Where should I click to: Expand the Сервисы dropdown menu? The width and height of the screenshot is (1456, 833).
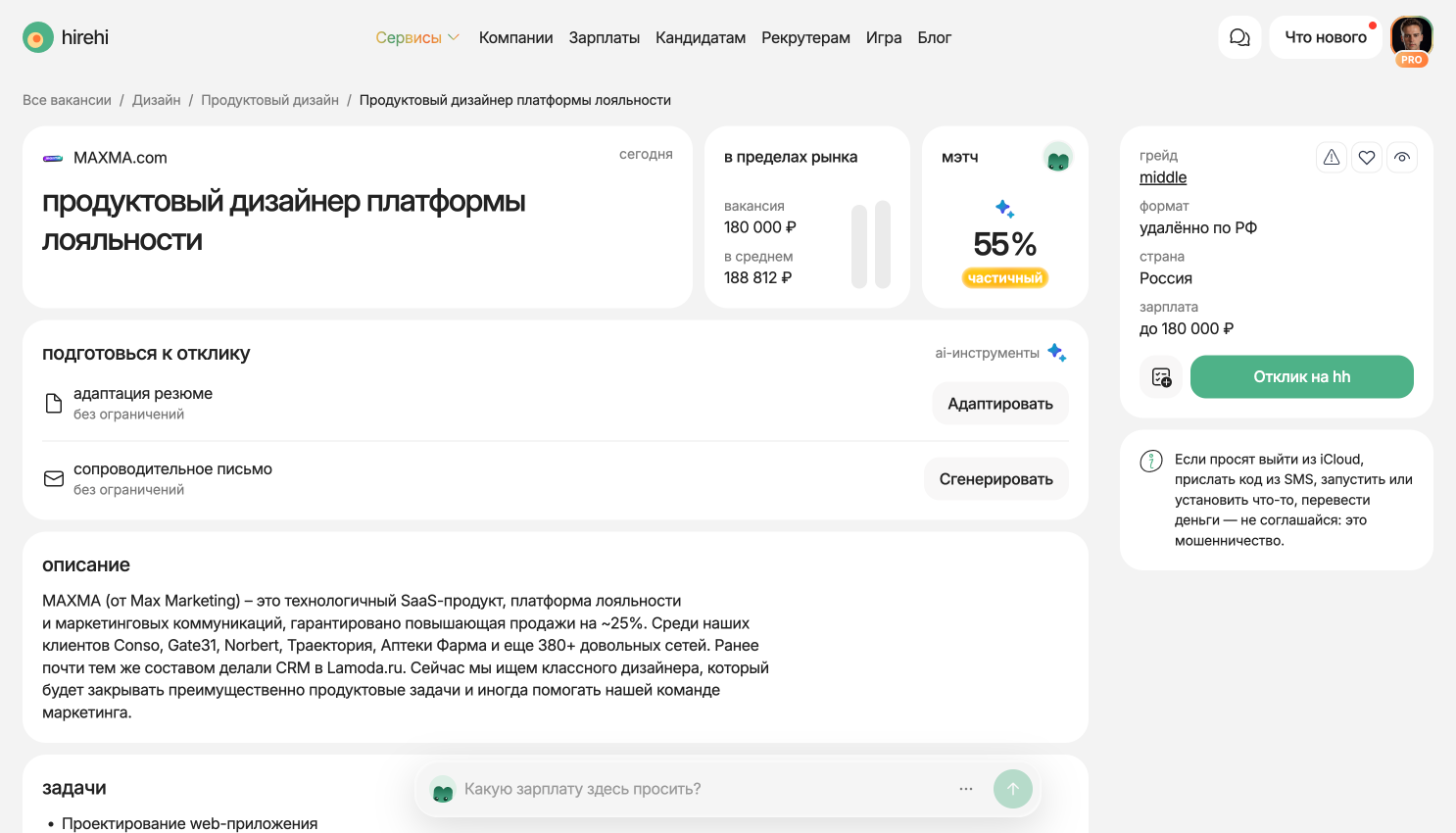click(417, 38)
